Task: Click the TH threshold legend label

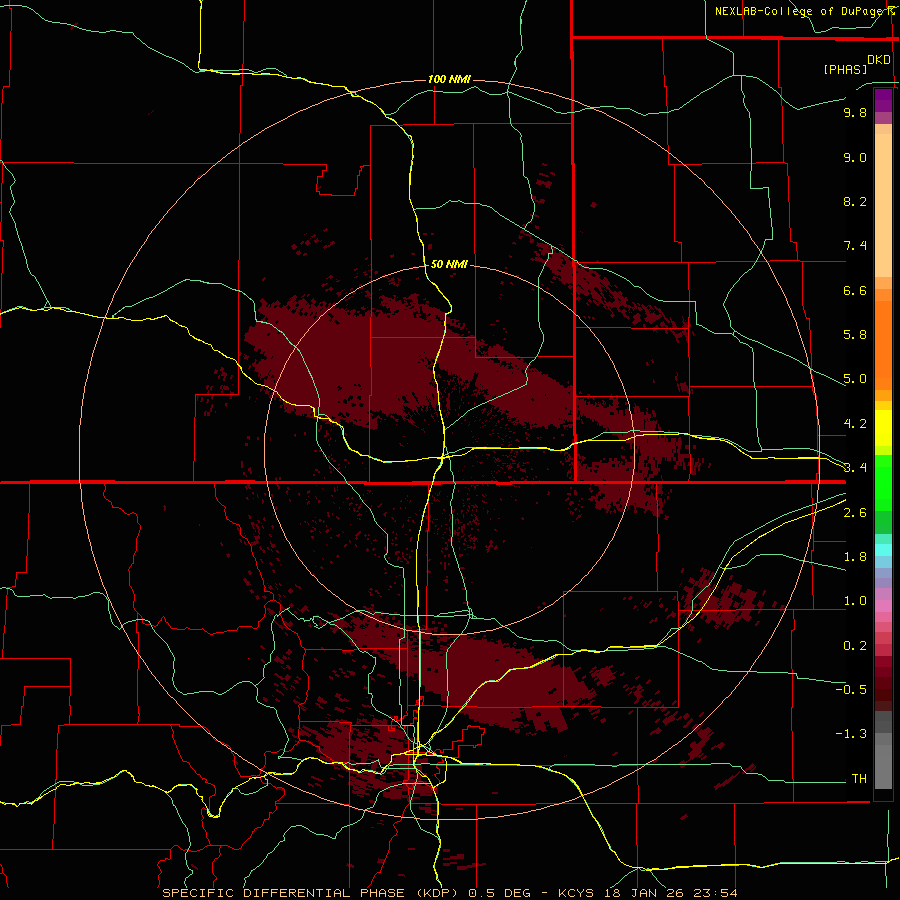Action: tap(859, 779)
